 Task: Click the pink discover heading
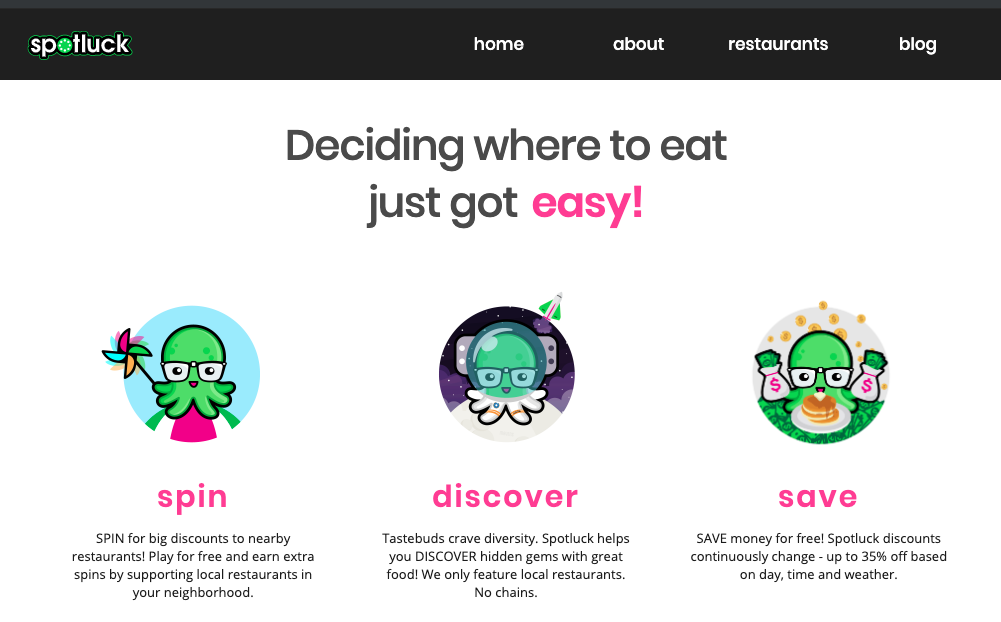point(506,496)
